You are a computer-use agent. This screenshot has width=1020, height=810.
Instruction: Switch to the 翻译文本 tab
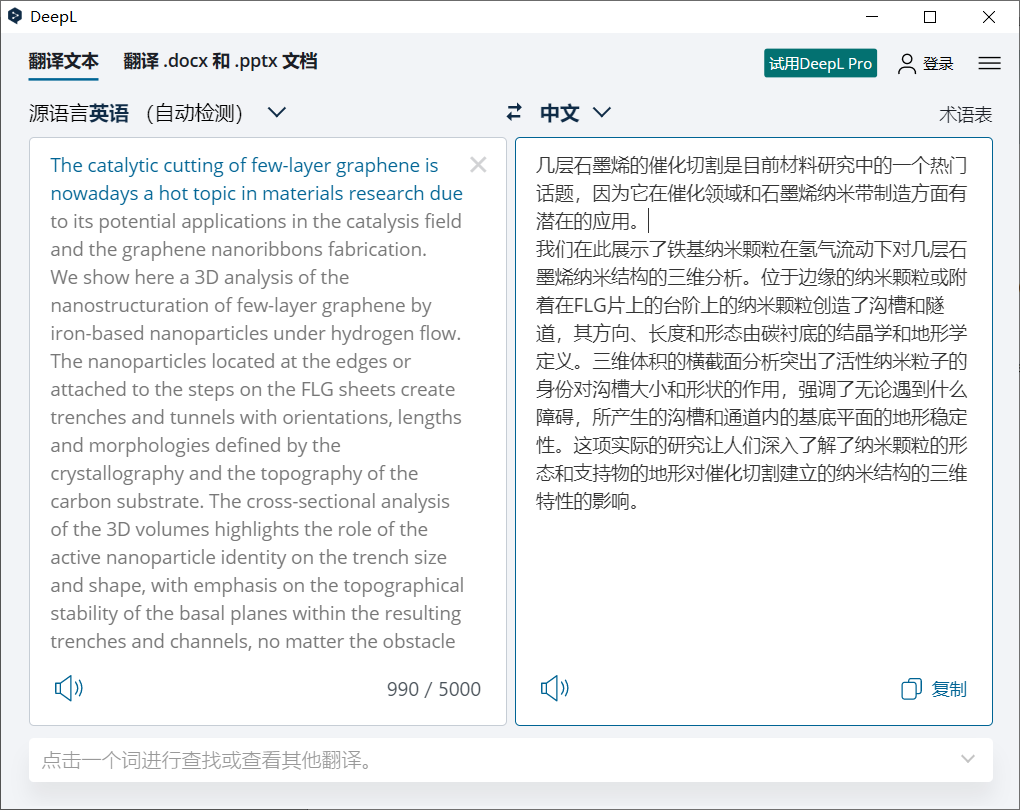[63, 62]
